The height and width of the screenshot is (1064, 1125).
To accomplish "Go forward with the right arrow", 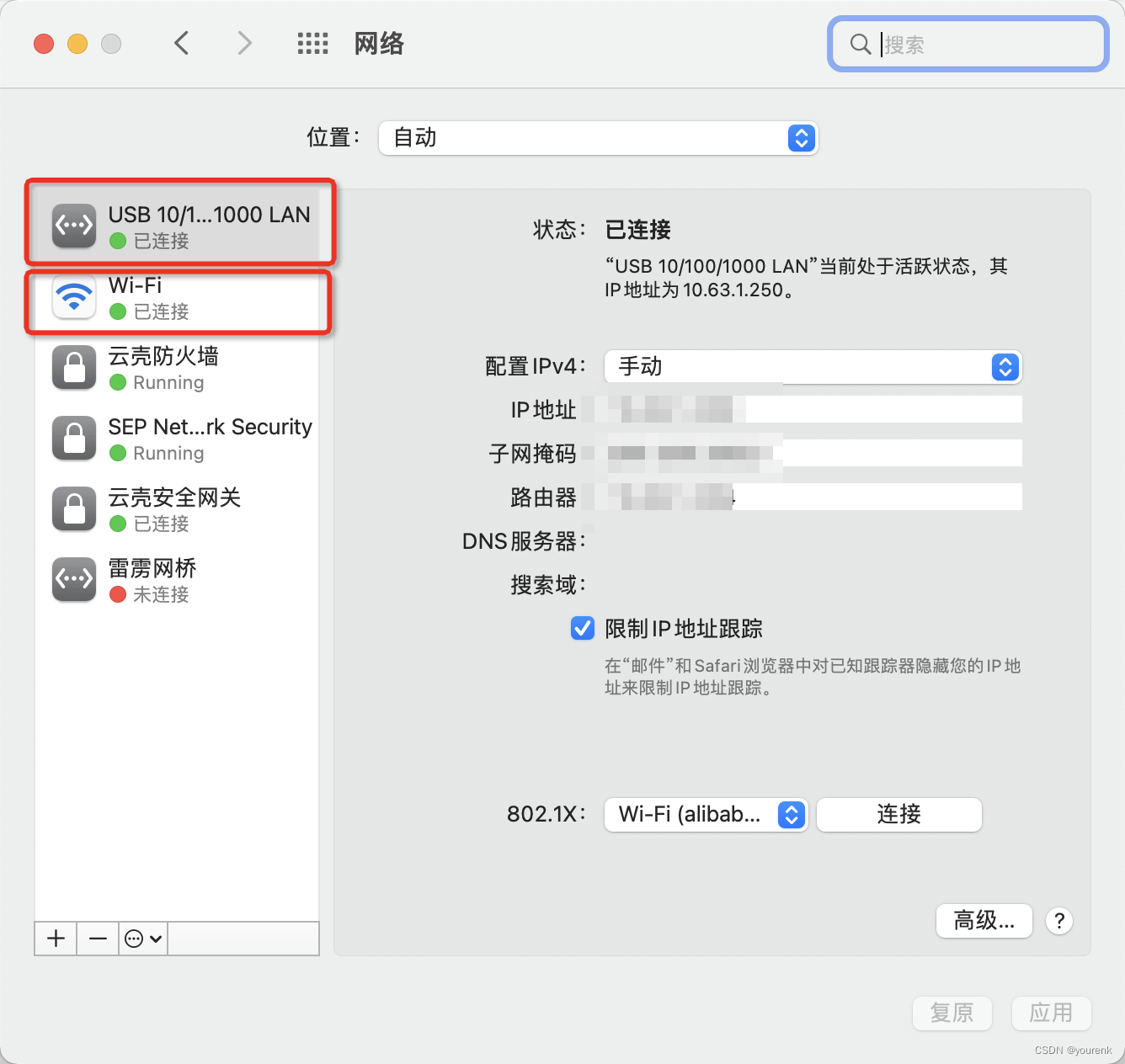I will (244, 43).
